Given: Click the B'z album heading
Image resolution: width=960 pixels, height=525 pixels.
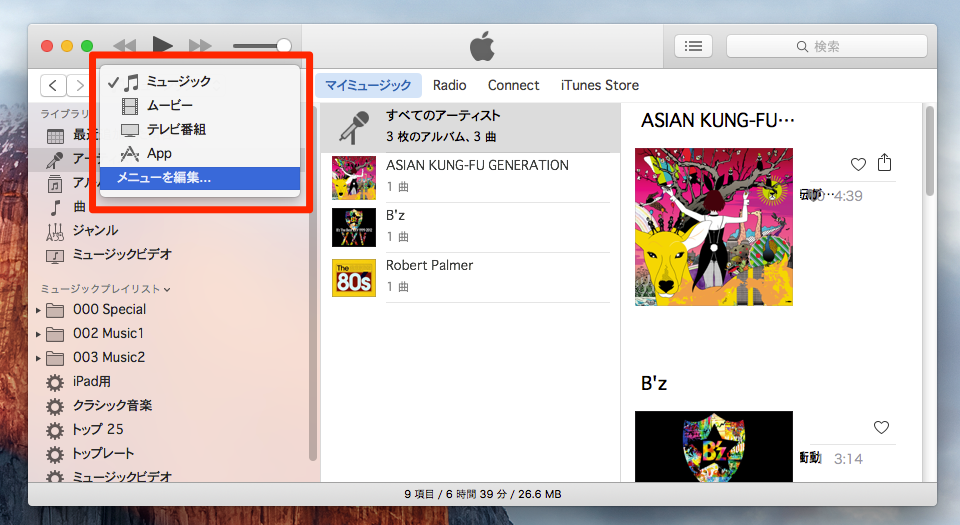Looking at the screenshot, I should pos(654,384).
